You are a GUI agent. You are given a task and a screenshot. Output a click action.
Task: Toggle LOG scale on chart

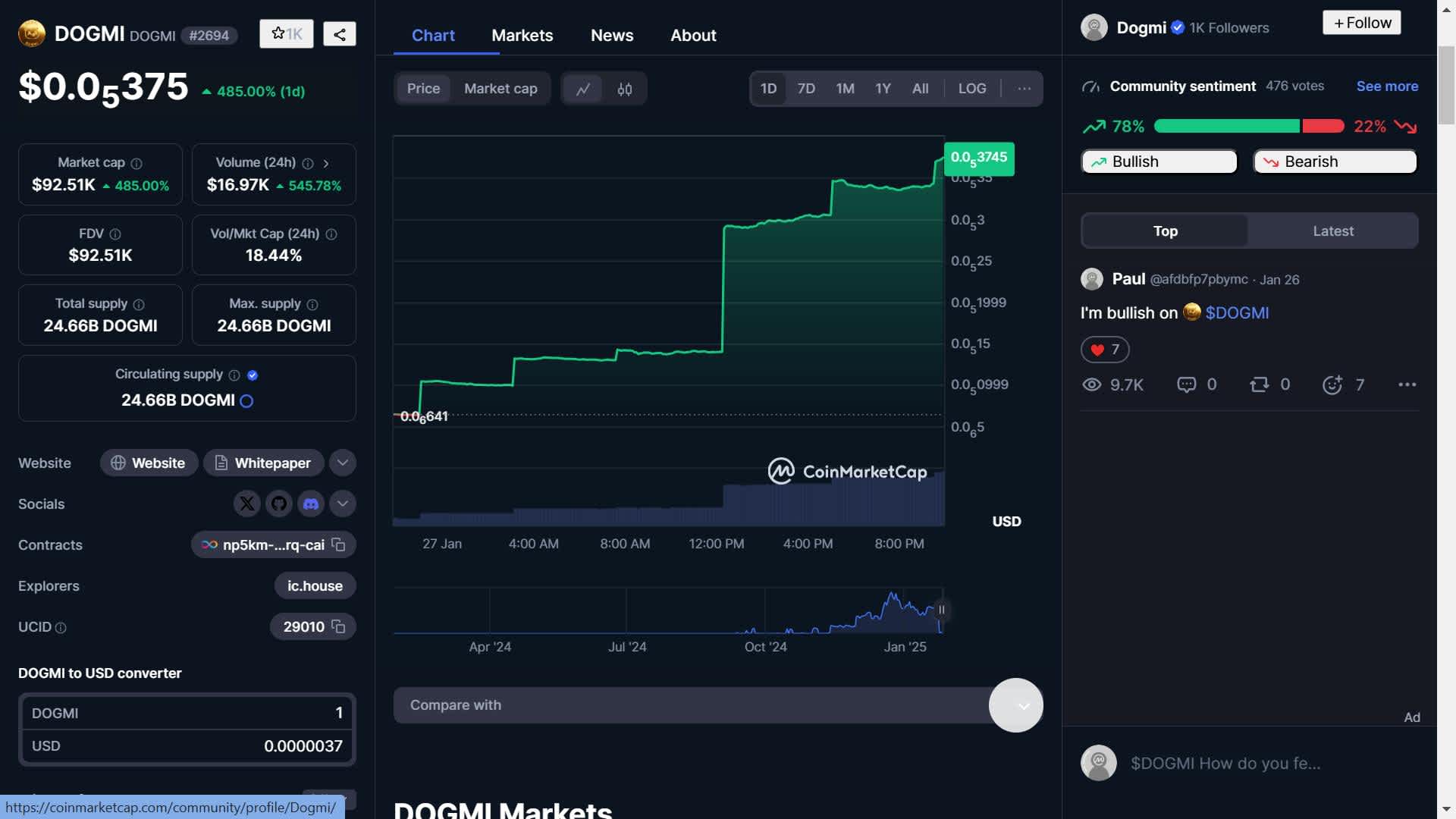[972, 89]
